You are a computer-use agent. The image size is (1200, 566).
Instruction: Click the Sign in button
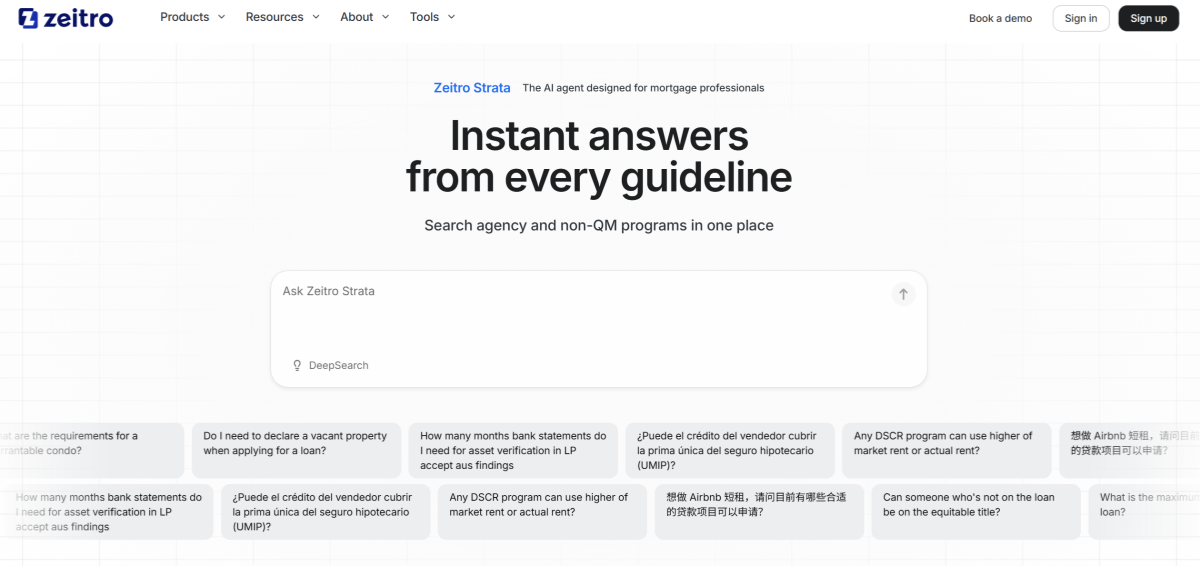point(1081,18)
